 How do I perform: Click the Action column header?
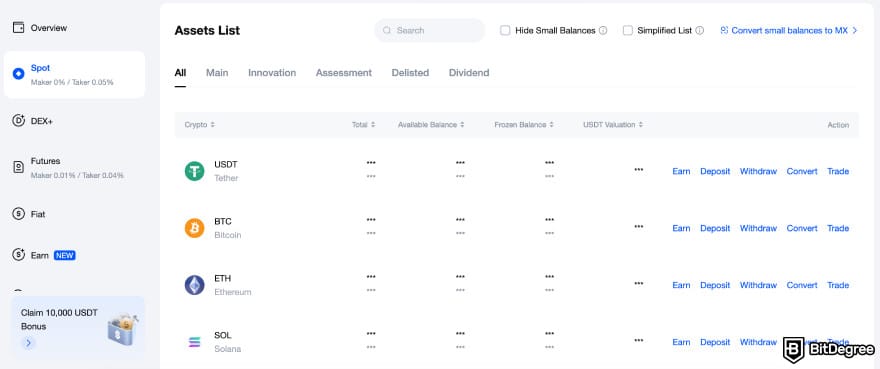[838, 125]
